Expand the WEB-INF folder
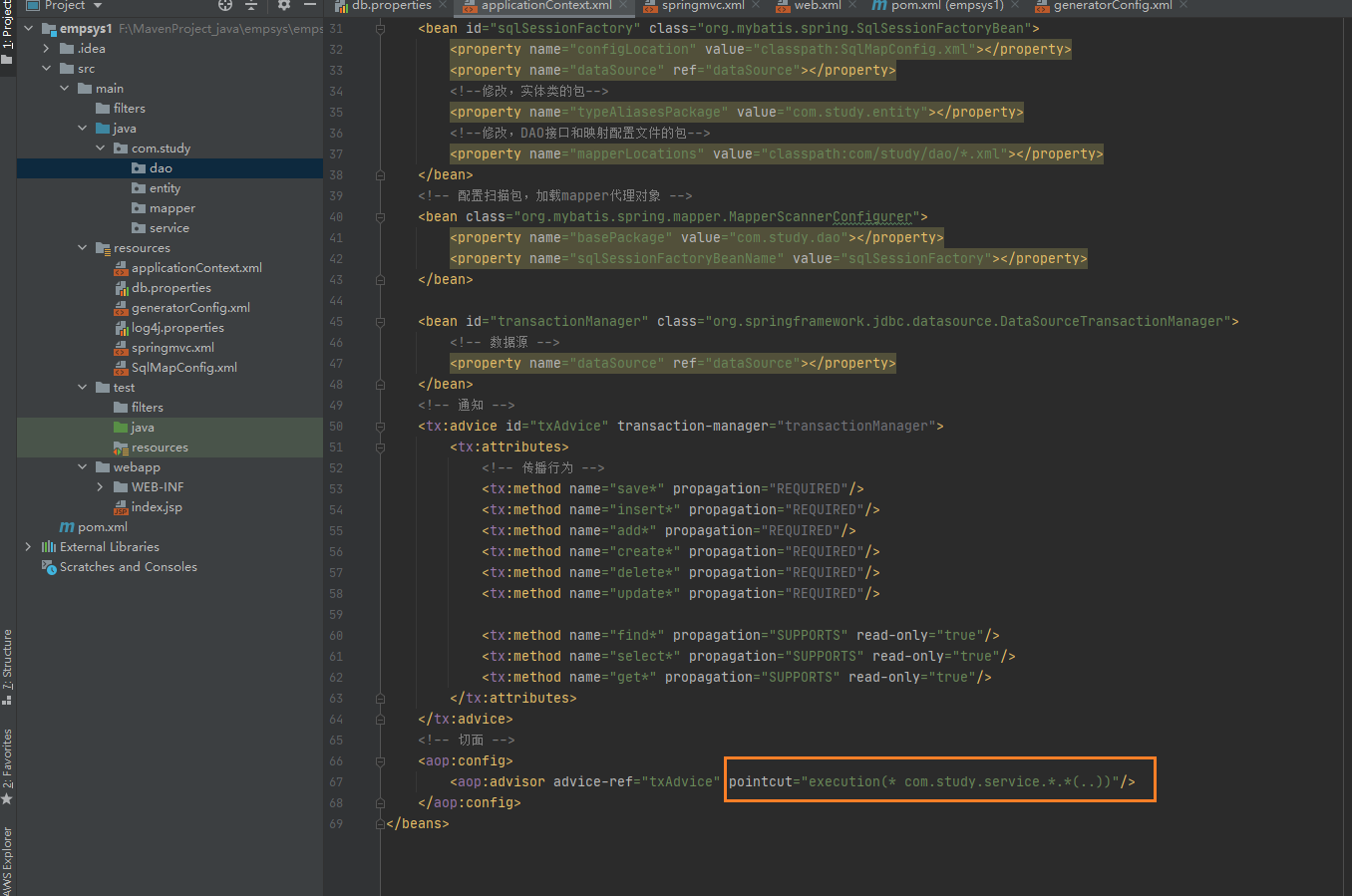This screenshot has height=896, width=1352. 101,487
